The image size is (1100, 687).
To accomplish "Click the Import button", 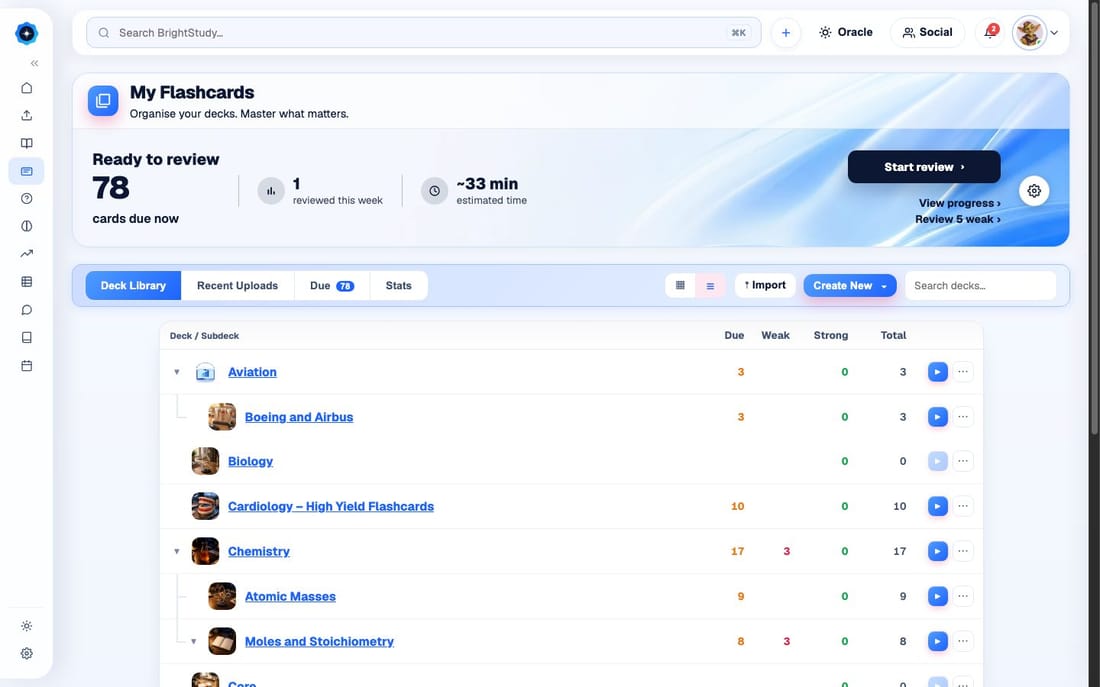I will [x=765, y=285].
